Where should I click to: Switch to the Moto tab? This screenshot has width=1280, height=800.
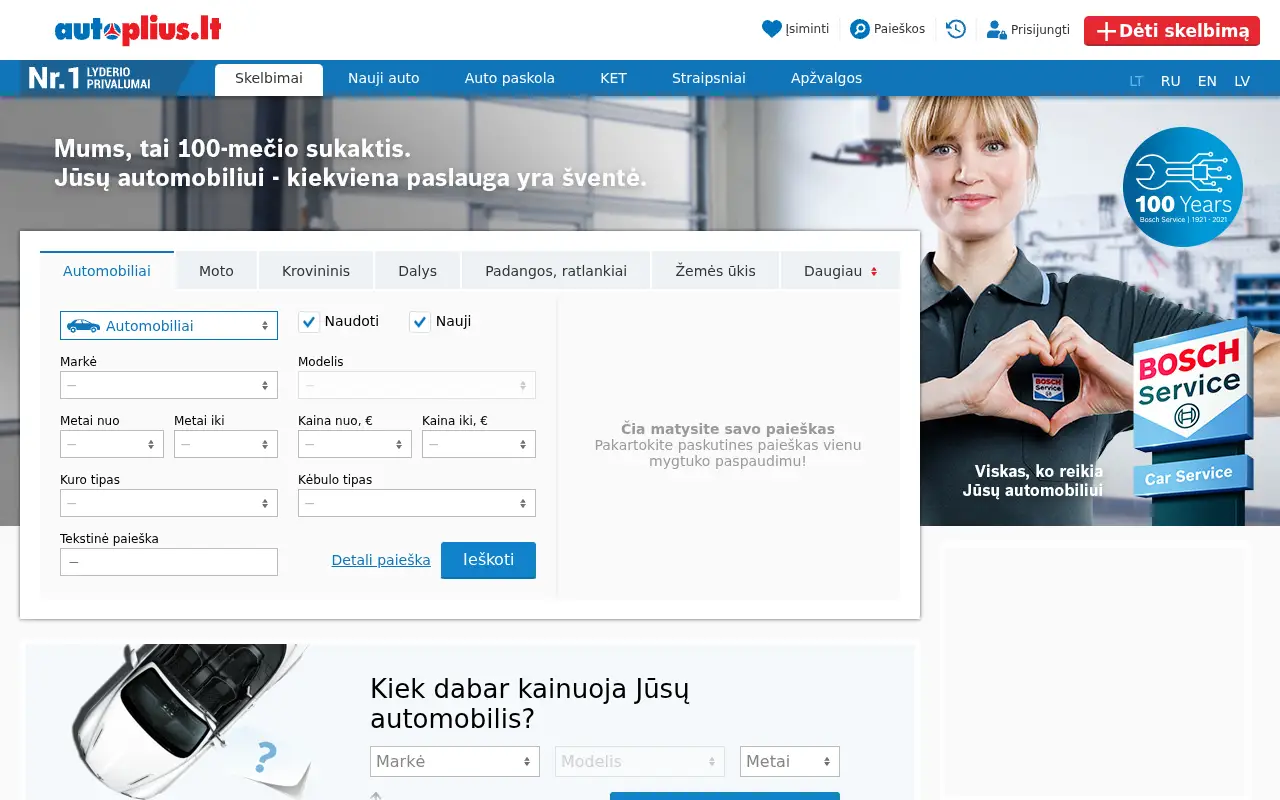click(216, 271)
